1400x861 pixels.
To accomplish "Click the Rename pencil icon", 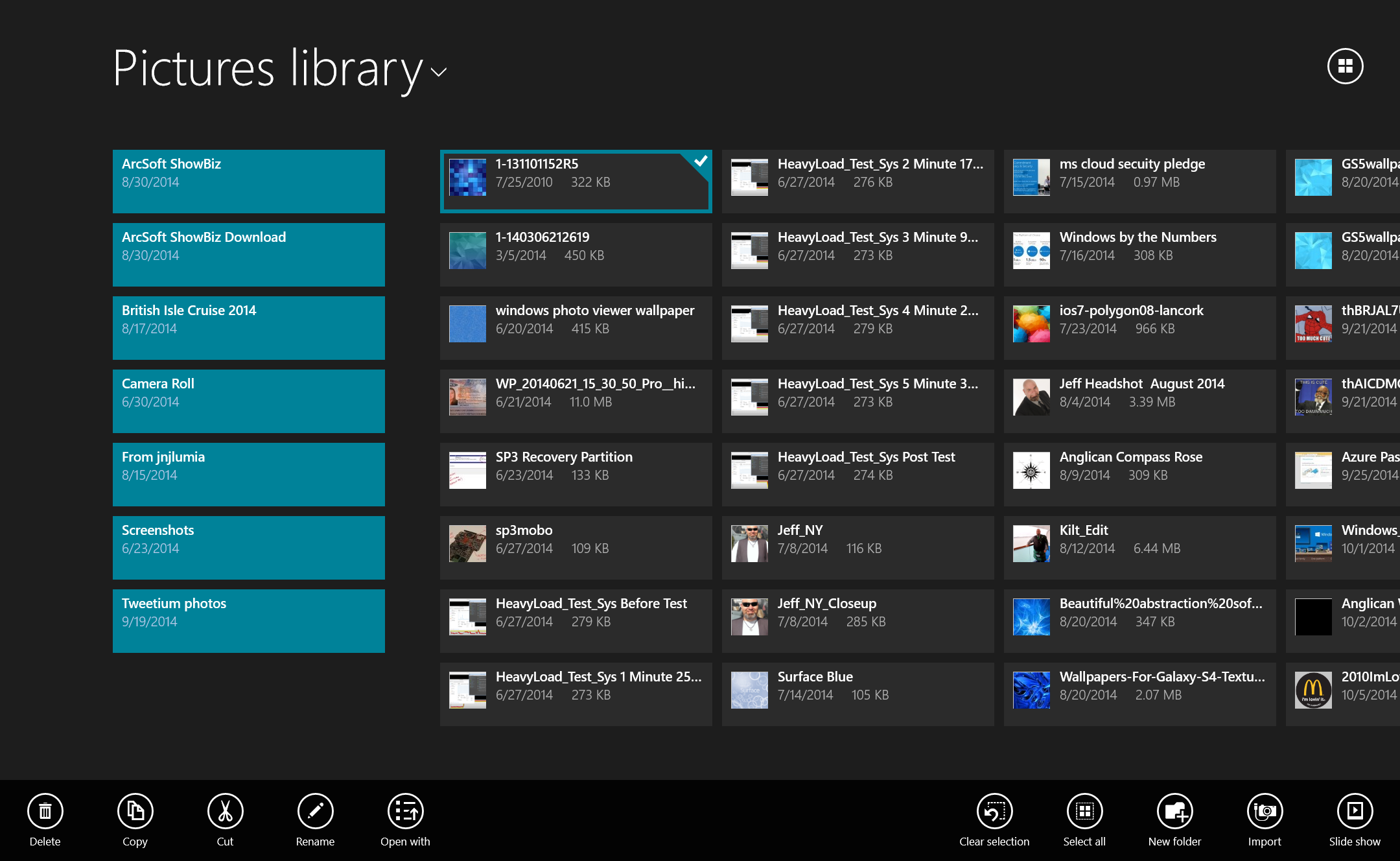I will (x=315, y=811).
